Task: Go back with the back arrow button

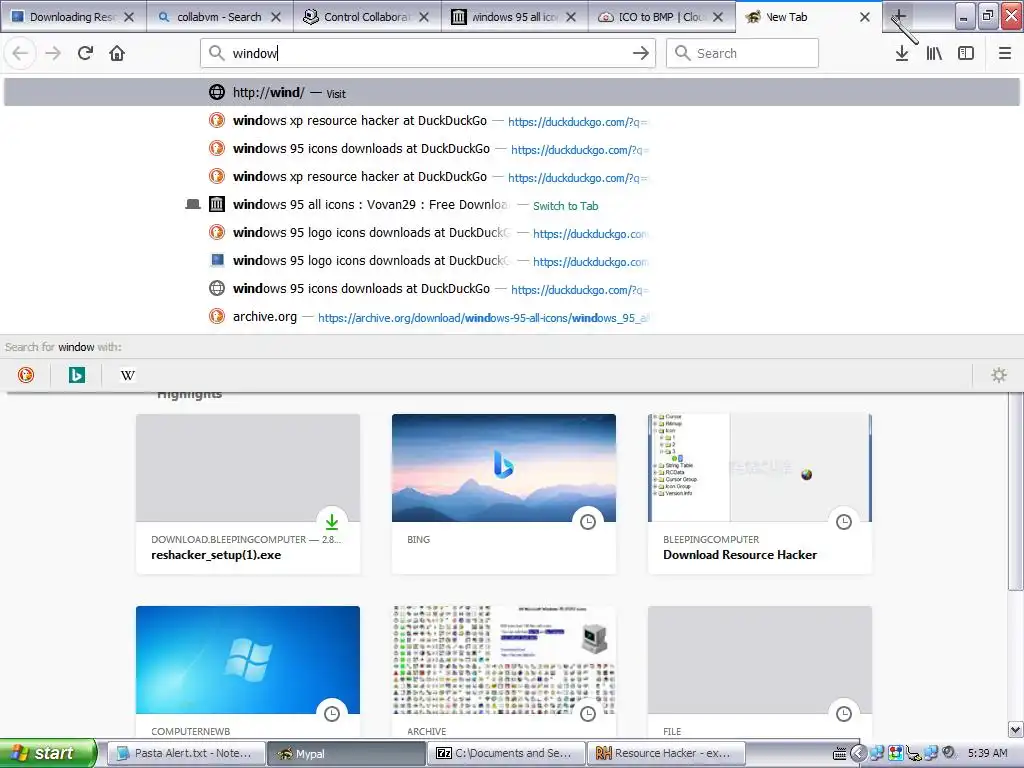Action: [20, 54]
